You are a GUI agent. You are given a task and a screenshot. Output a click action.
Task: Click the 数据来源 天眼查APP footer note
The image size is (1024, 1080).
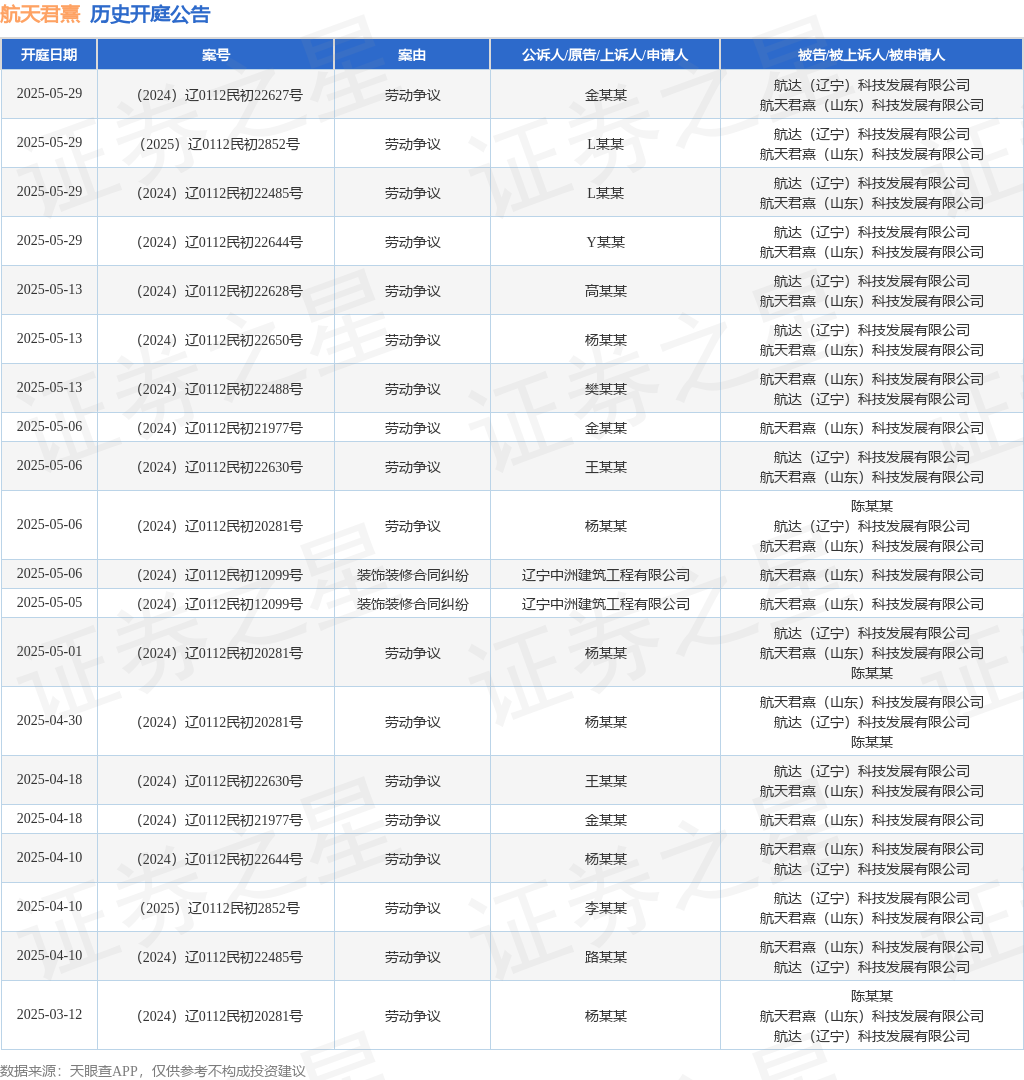coord(152,1071)
